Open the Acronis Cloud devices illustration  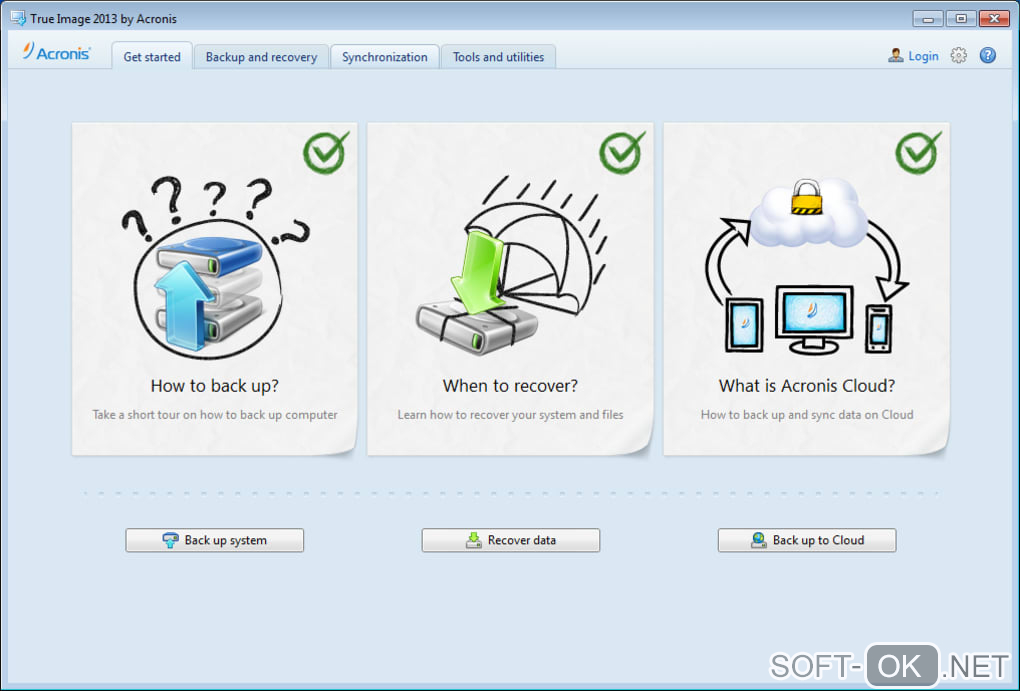pos(807,265)
